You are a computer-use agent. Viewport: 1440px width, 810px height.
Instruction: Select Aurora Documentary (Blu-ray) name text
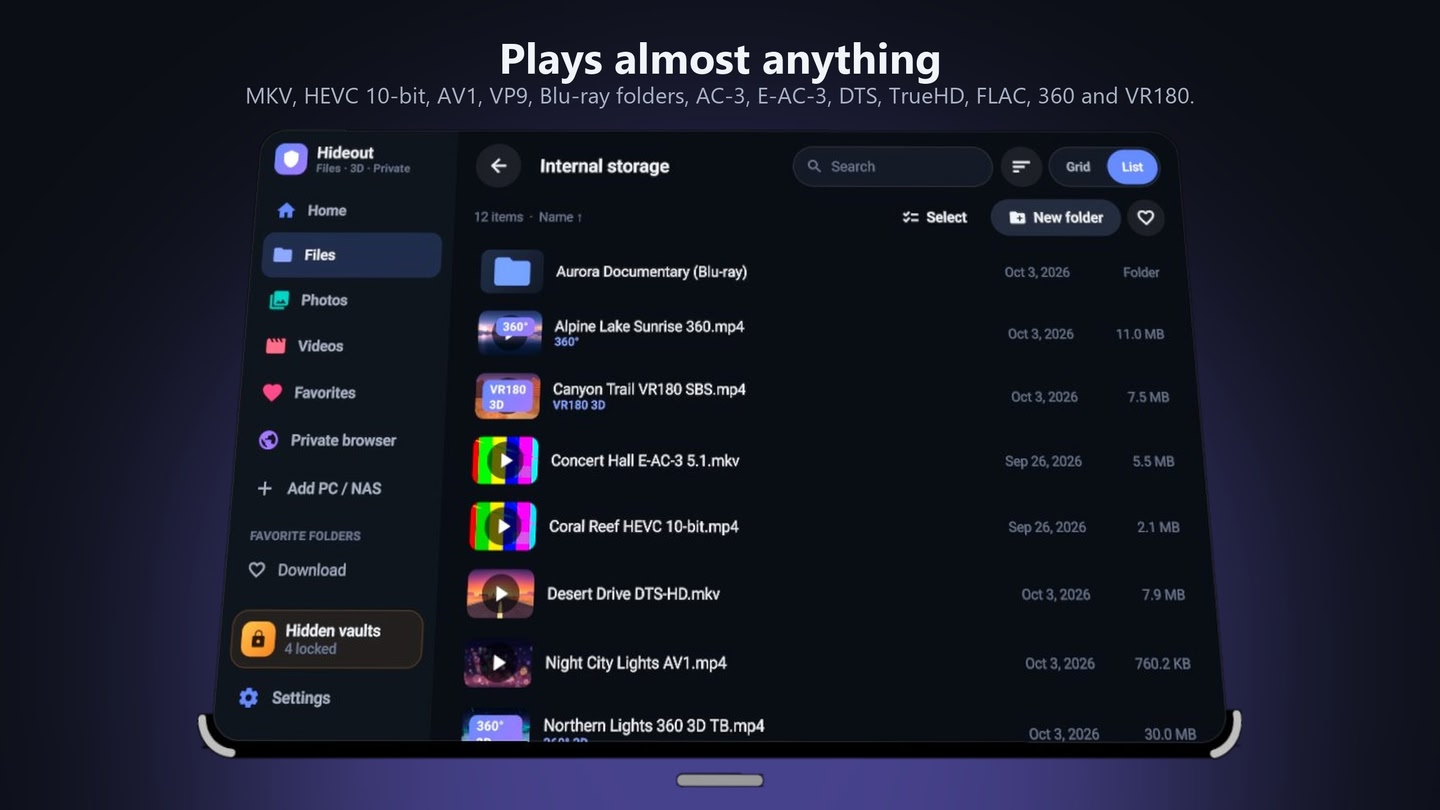(x=651, y=271)
